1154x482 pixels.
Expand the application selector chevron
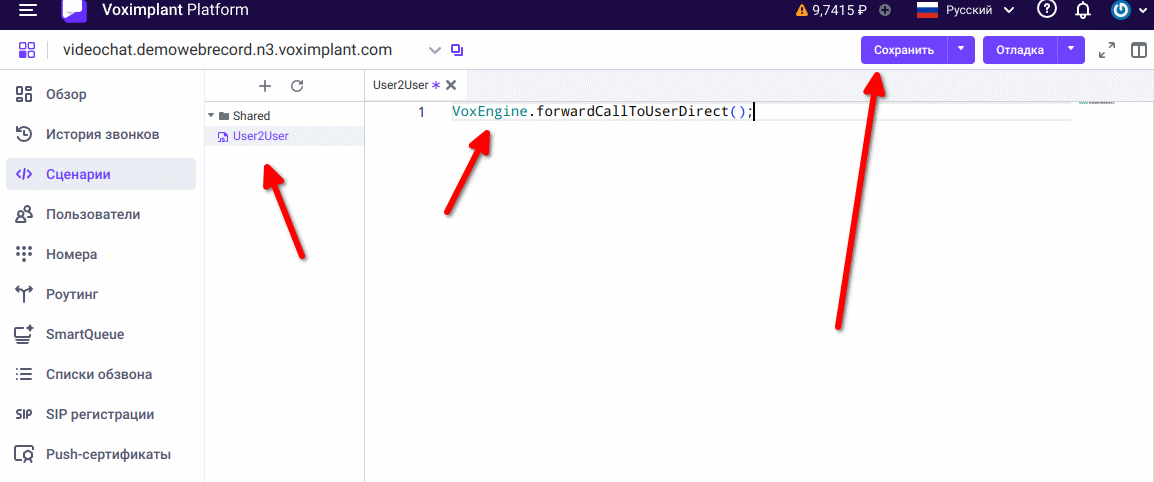(434, 50)
